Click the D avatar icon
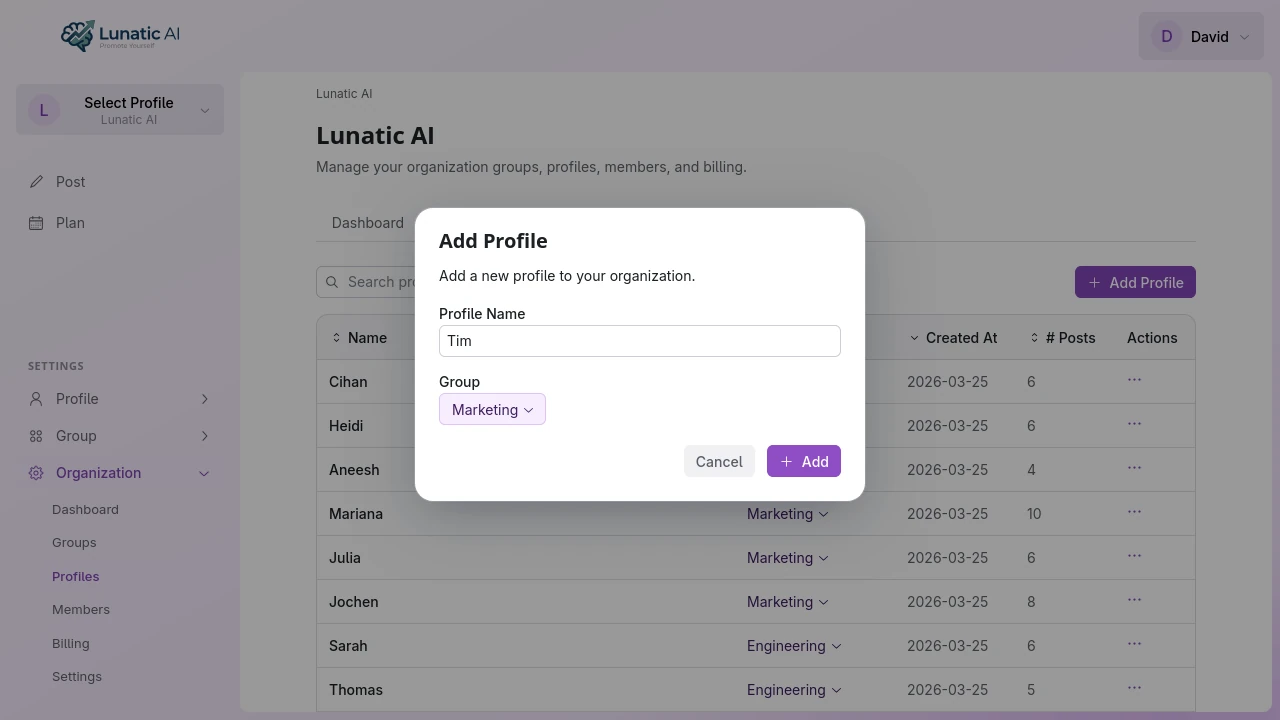This screenshot has width=1280, height=720. click(x=1166, y=36)
